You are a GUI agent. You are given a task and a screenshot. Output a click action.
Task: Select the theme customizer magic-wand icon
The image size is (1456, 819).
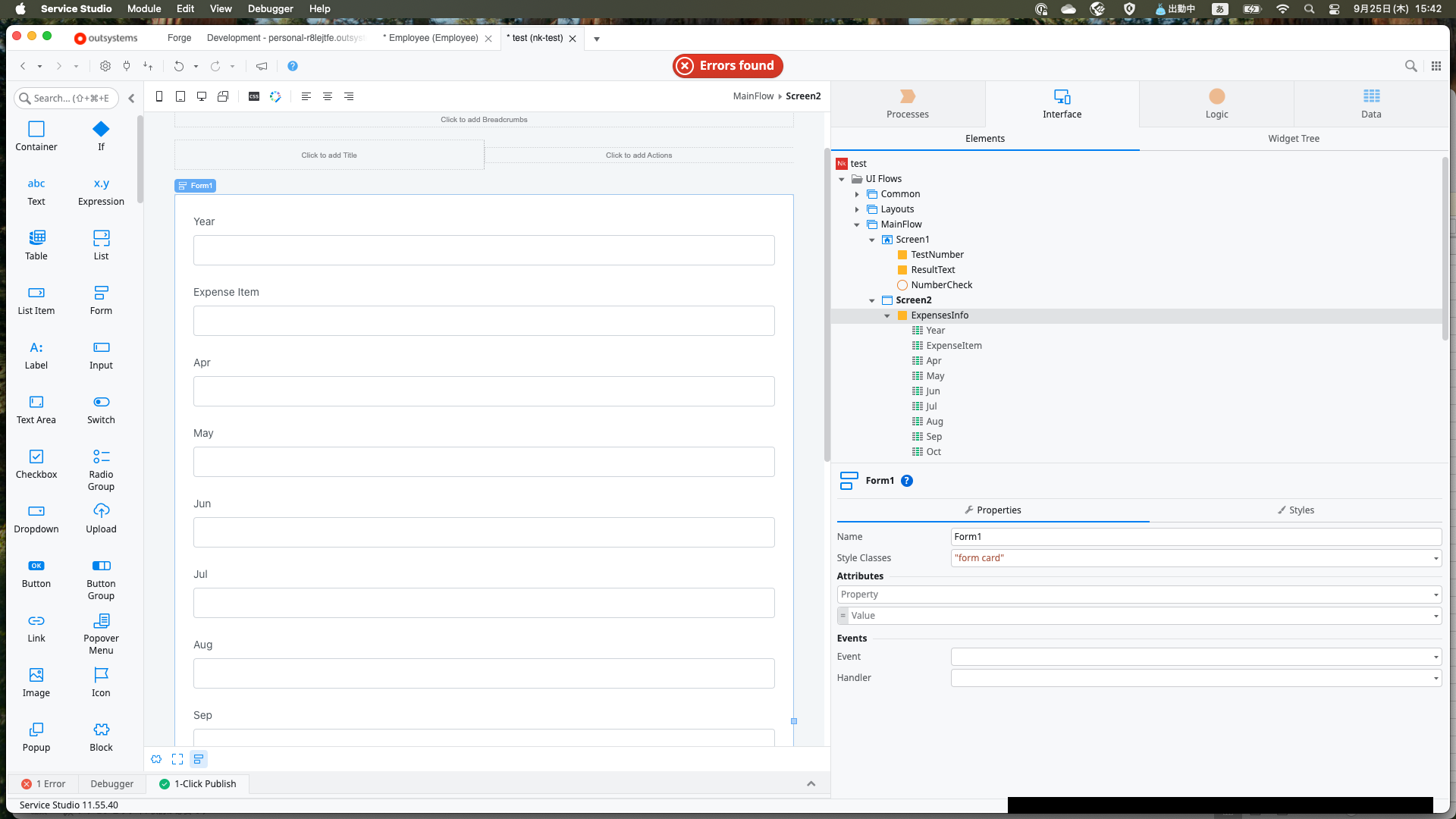pos(275,96)
